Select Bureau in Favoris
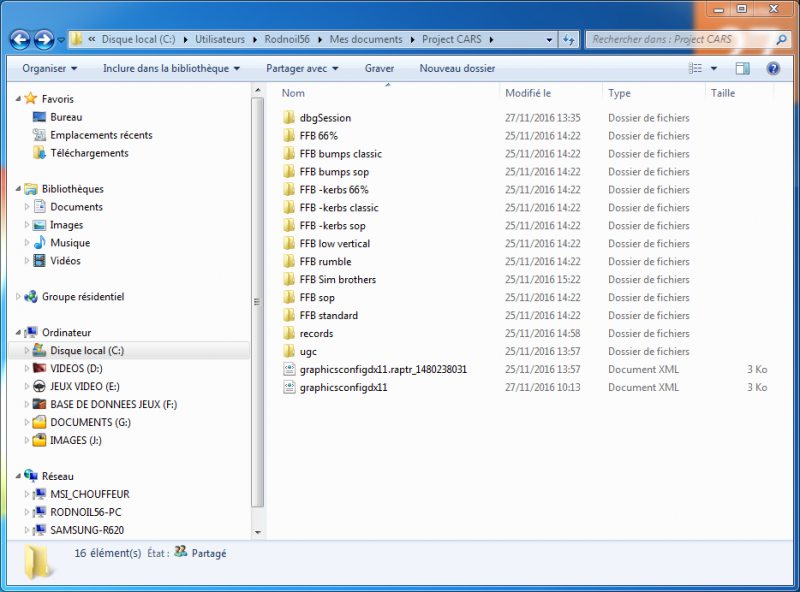 pyautogui.click(x=66, y=117)
